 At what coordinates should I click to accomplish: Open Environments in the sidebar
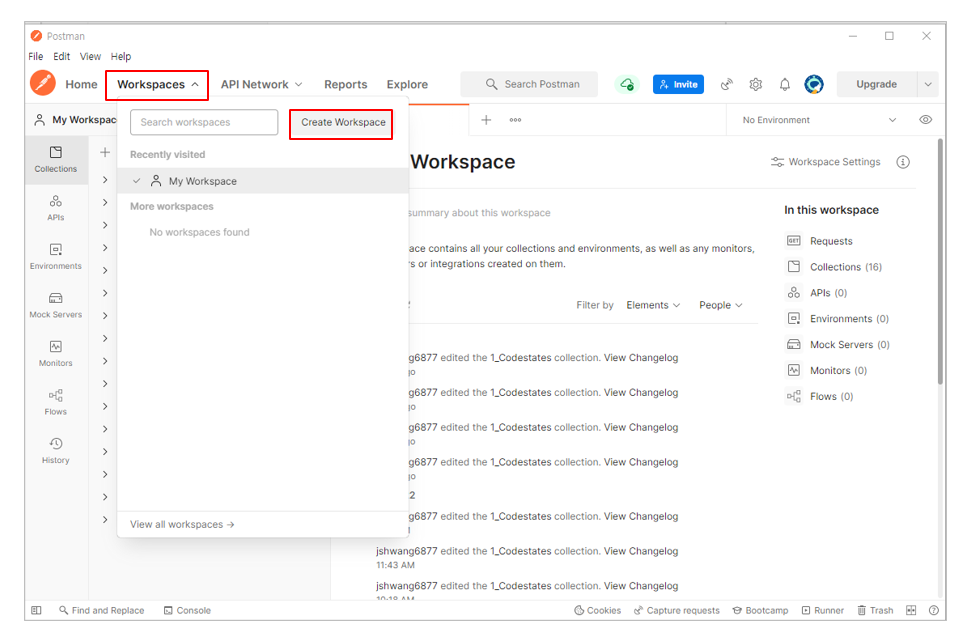coord(56,257)
